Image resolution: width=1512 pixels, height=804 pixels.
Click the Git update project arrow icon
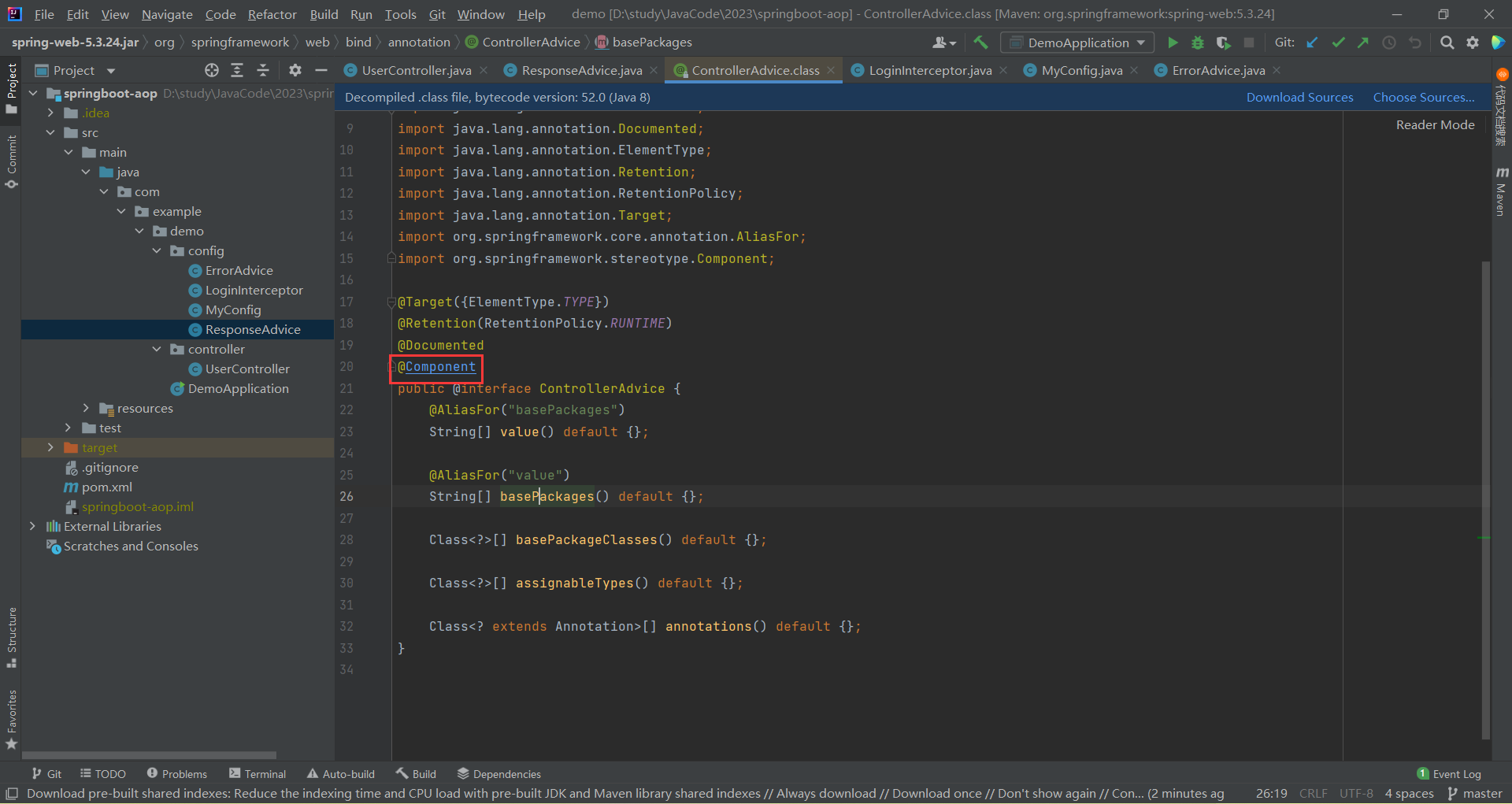click(1313, 43)
